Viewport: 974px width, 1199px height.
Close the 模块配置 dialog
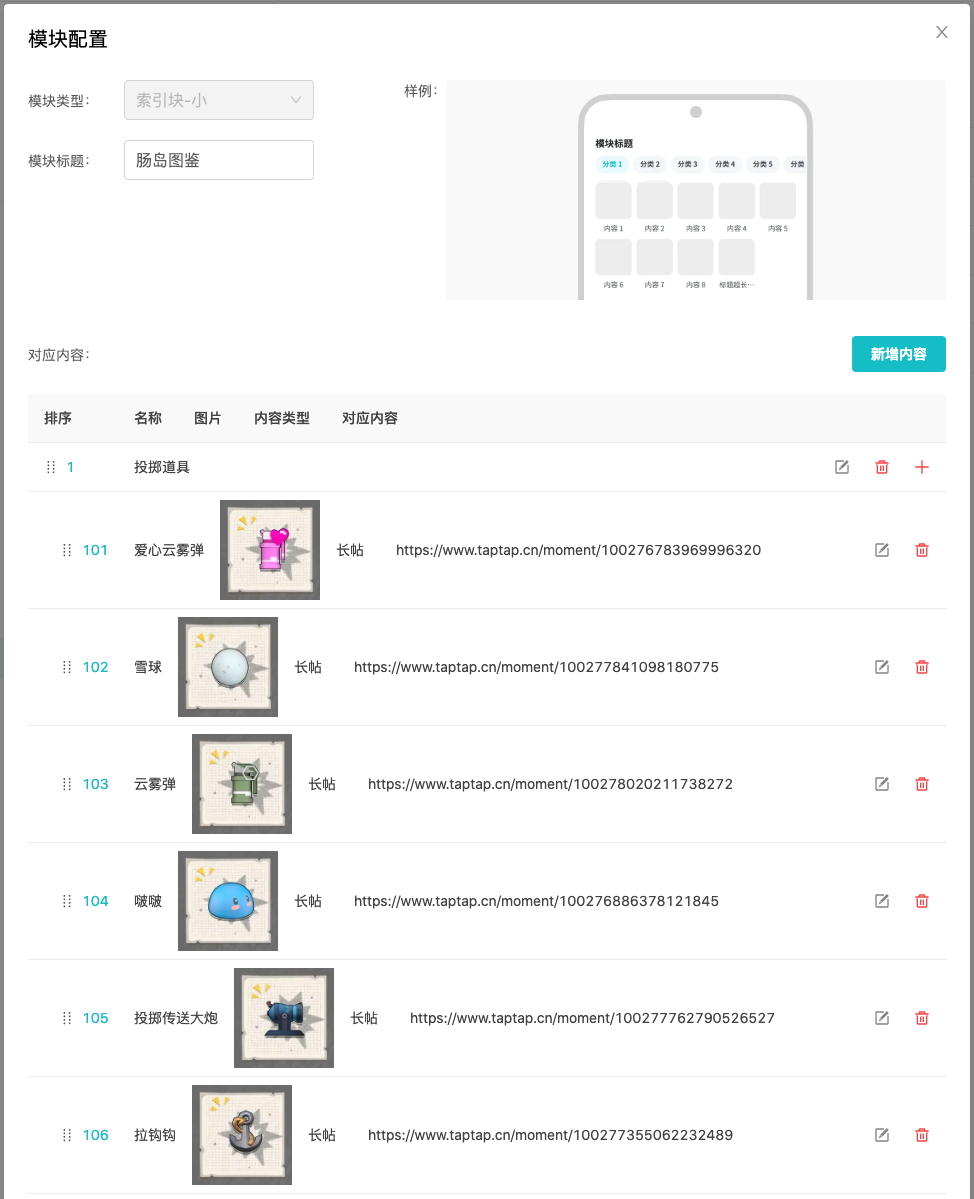tap(941, 32)
